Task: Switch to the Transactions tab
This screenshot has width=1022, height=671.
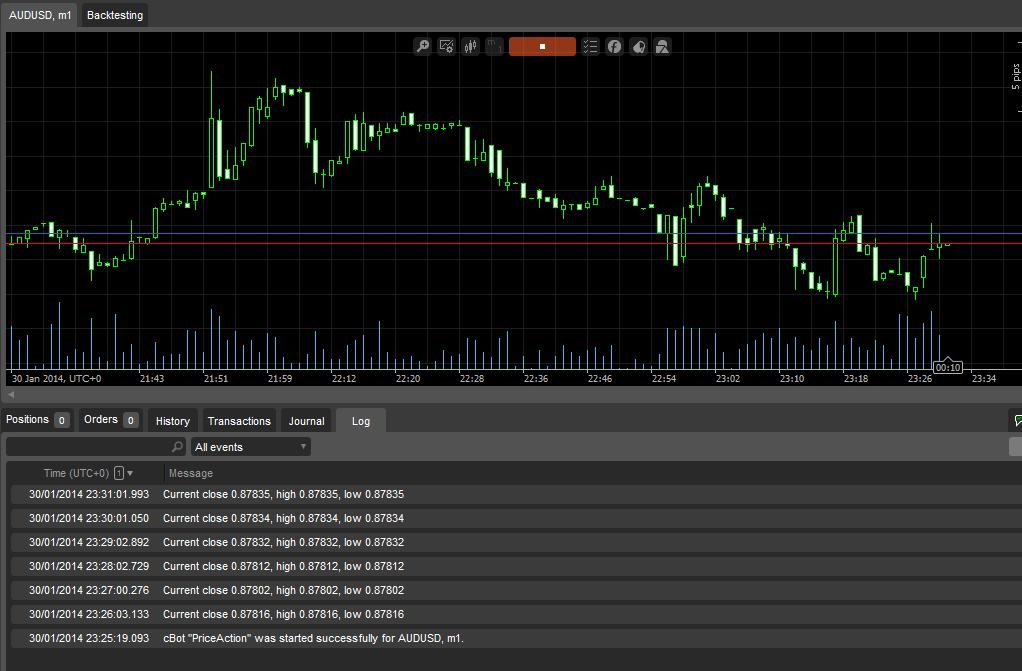Action: pos(239,421)
